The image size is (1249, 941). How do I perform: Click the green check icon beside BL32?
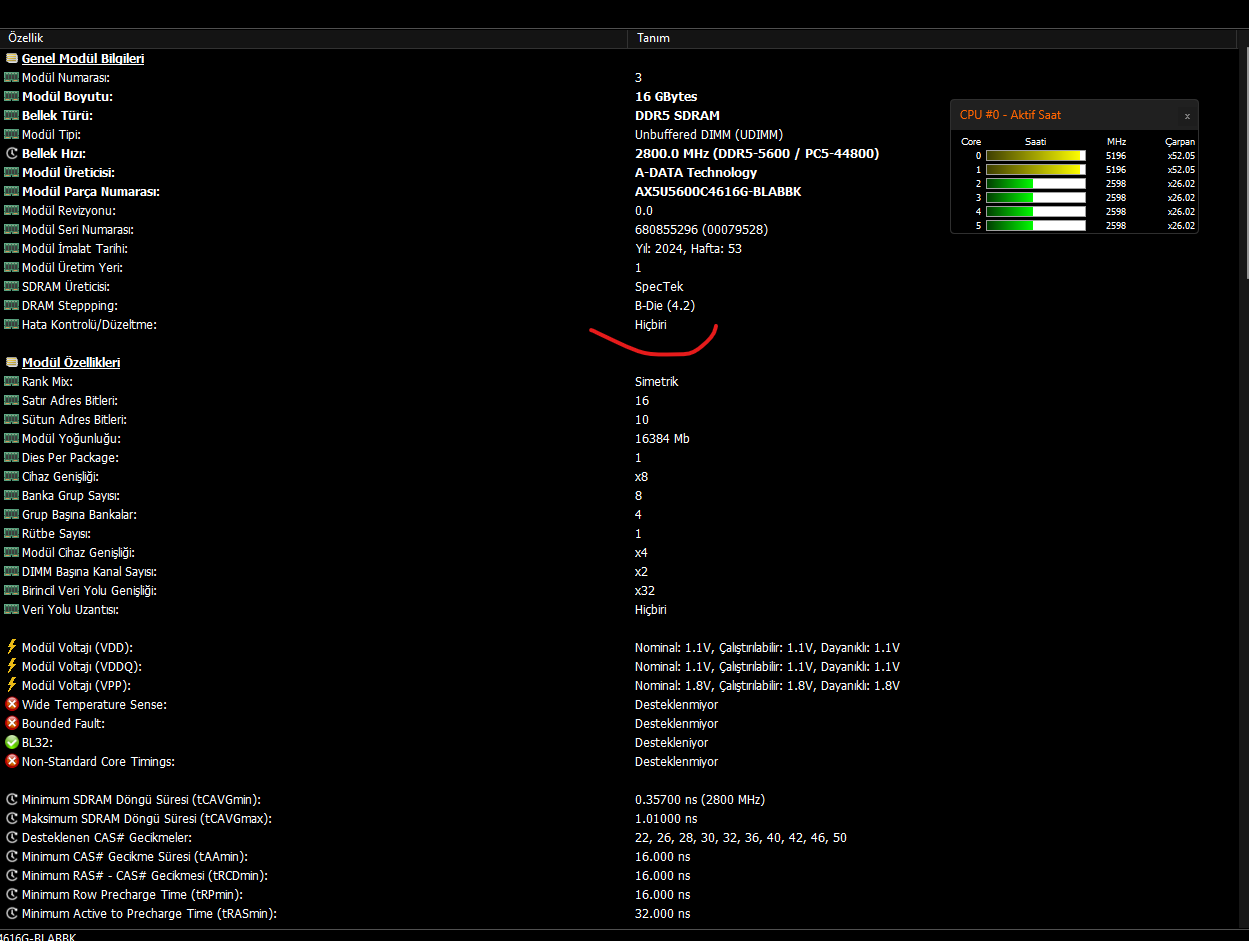click(x=12, y=742)
